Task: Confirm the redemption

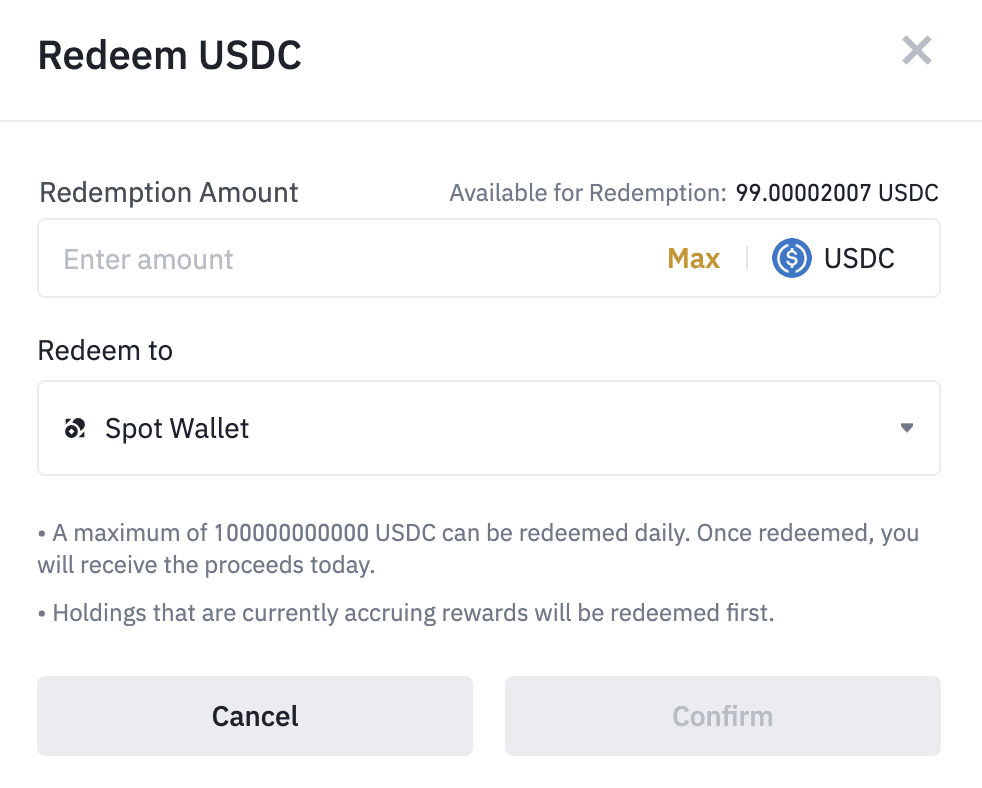Action: click(722, 716)
